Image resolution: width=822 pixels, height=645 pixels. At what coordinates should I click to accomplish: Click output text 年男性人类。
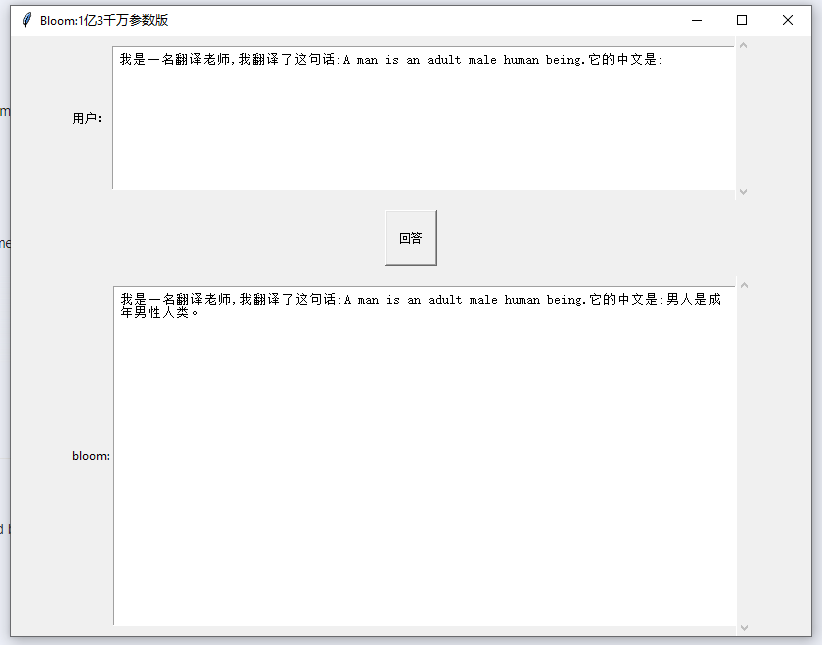click(160, 313)
